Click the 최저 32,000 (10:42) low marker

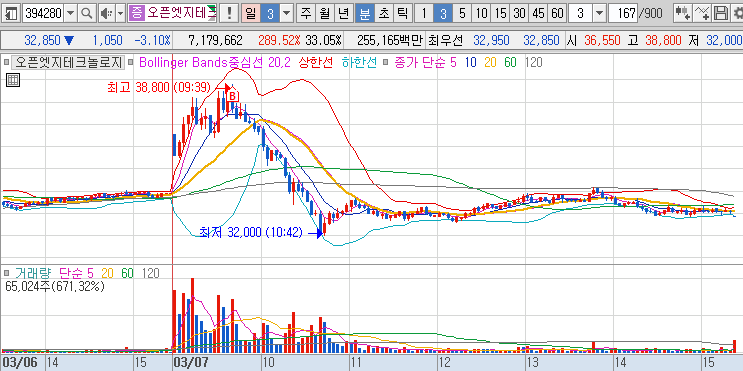(251, 233)
